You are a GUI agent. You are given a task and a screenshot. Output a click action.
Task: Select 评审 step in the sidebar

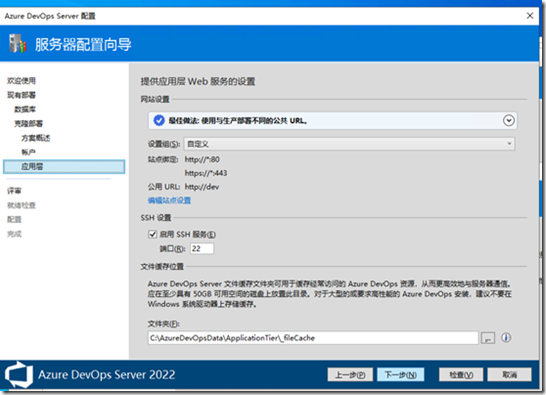pos(14,191)
